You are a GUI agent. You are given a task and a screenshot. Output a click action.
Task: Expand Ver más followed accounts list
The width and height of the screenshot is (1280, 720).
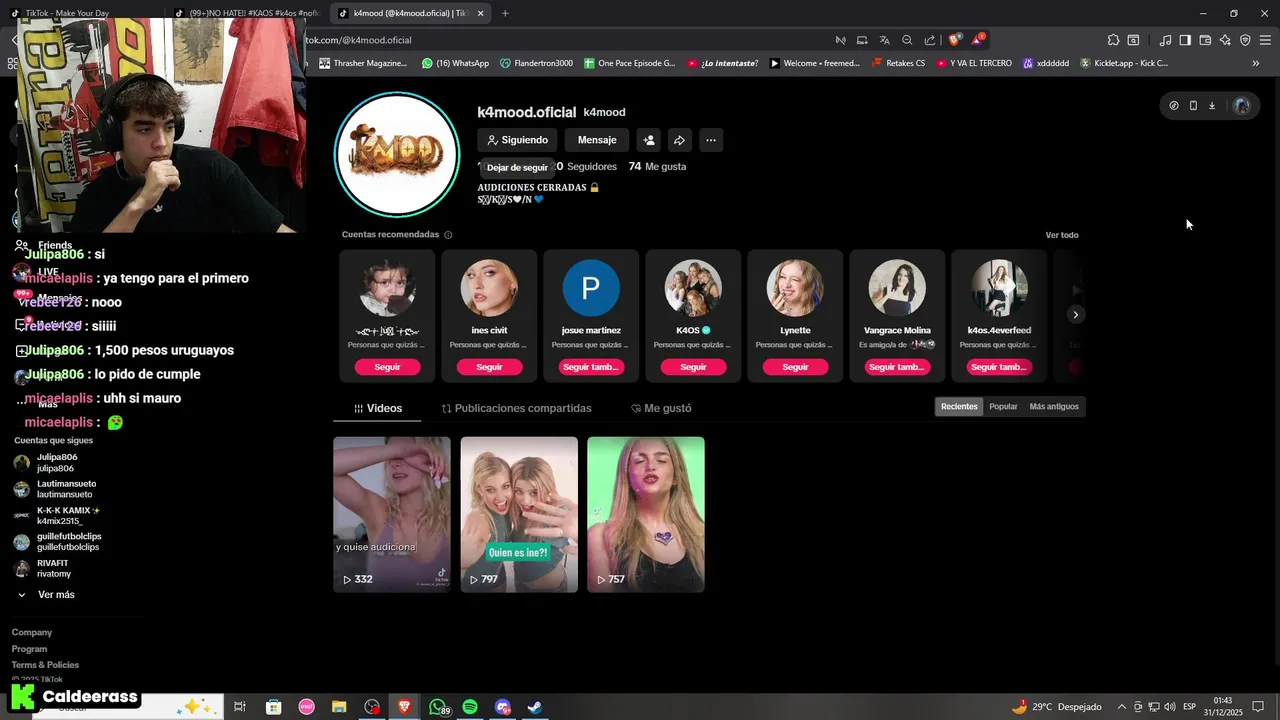point(56,595)
